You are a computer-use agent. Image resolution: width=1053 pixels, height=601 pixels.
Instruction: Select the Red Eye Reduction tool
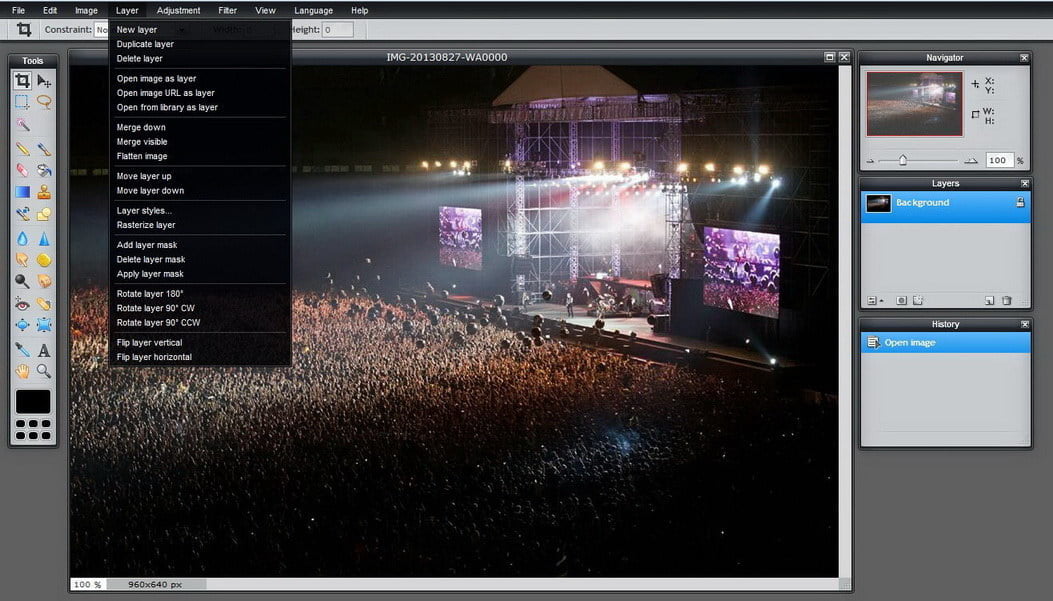point(22,304)
